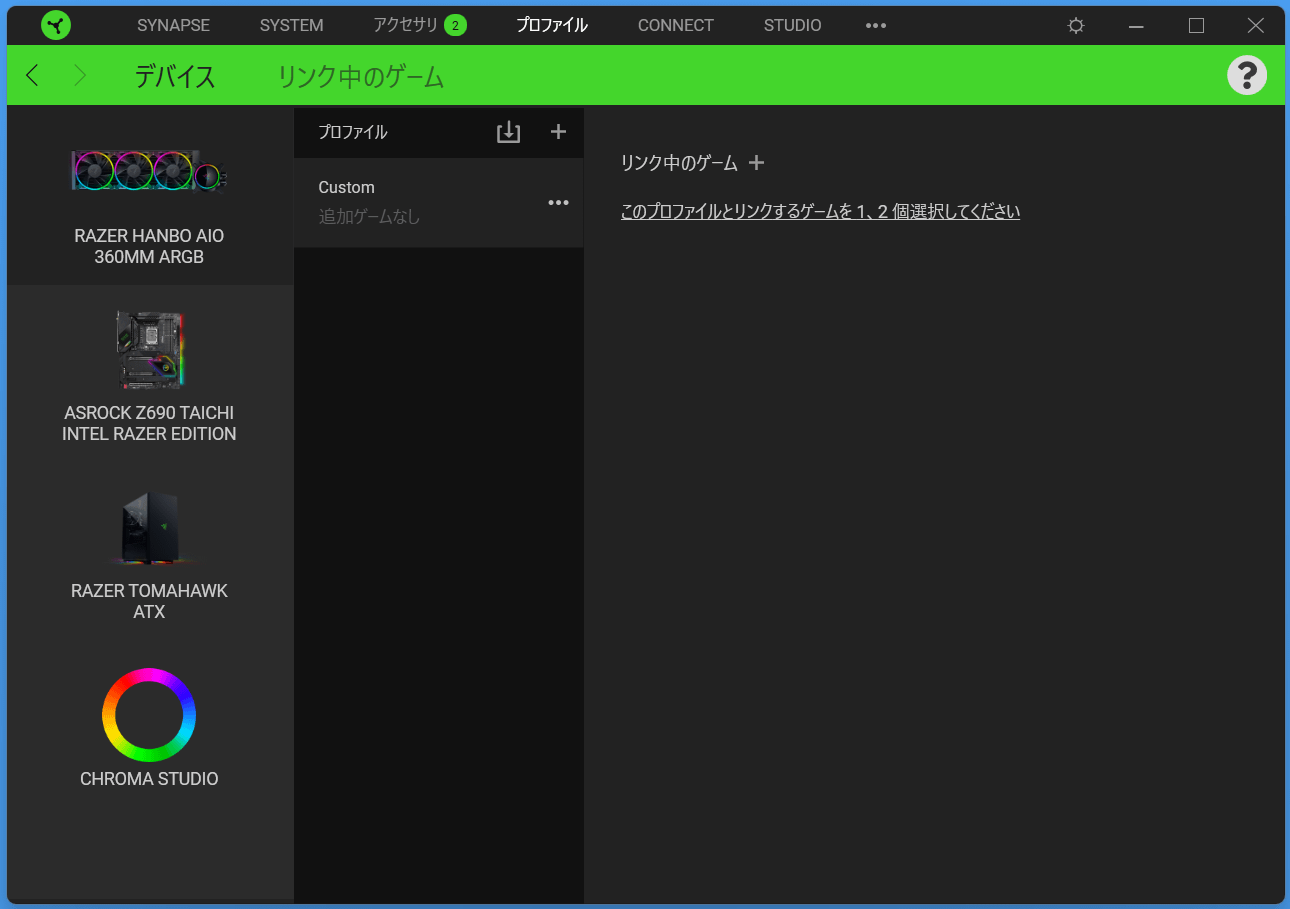Close the Razer Synapse window

(1256, 26)
